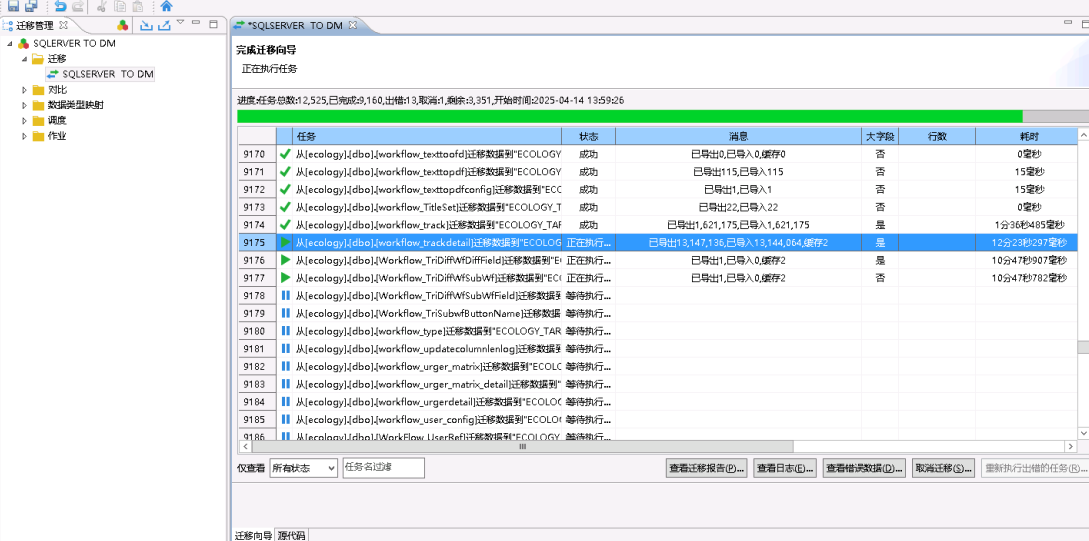The height and width of the screenshot is (541, 1089).
Task: Click the green checkmark on row 9170
Action: [285, 153]
